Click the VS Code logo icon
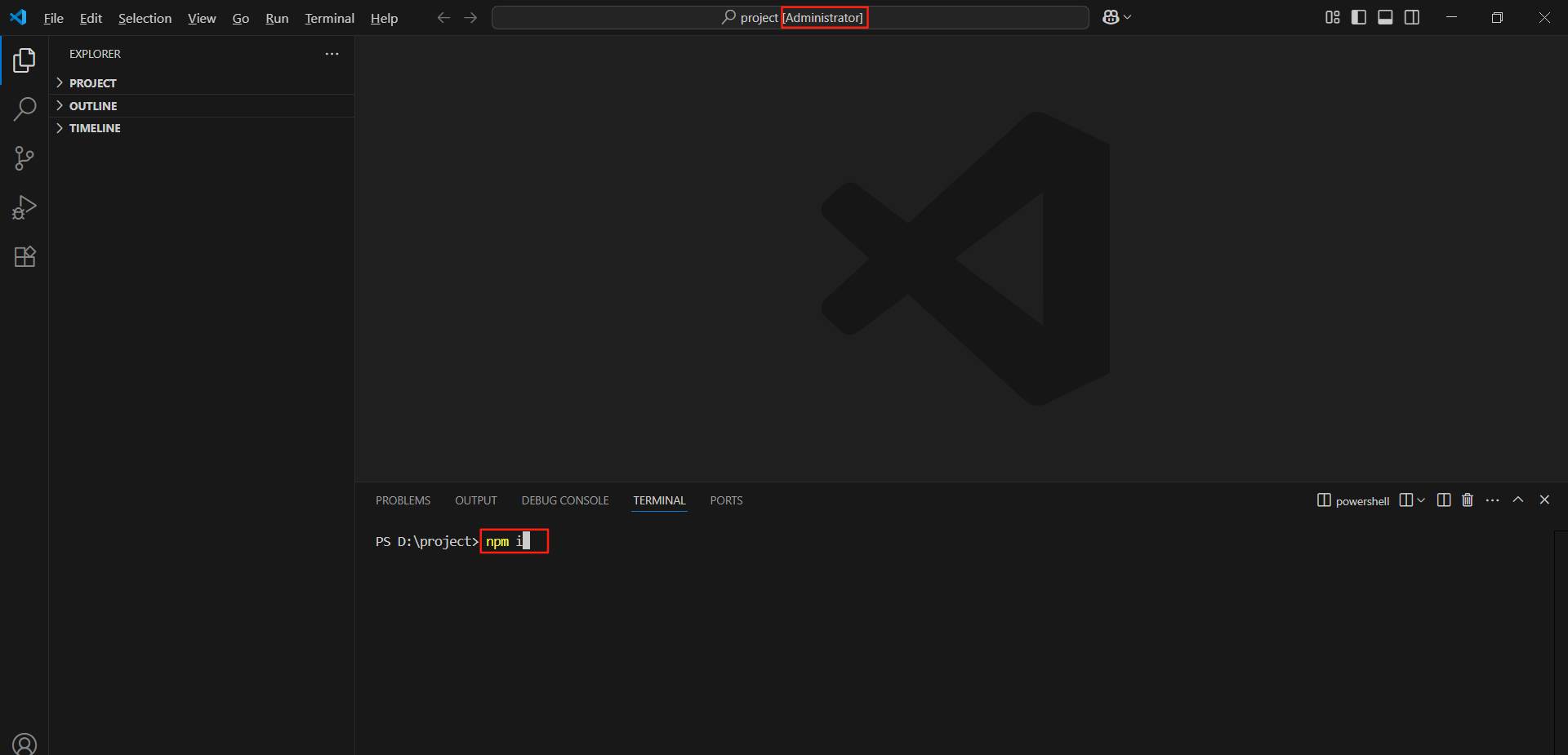The height and width of the screenshot is (755, 1568). click(18, 17)
